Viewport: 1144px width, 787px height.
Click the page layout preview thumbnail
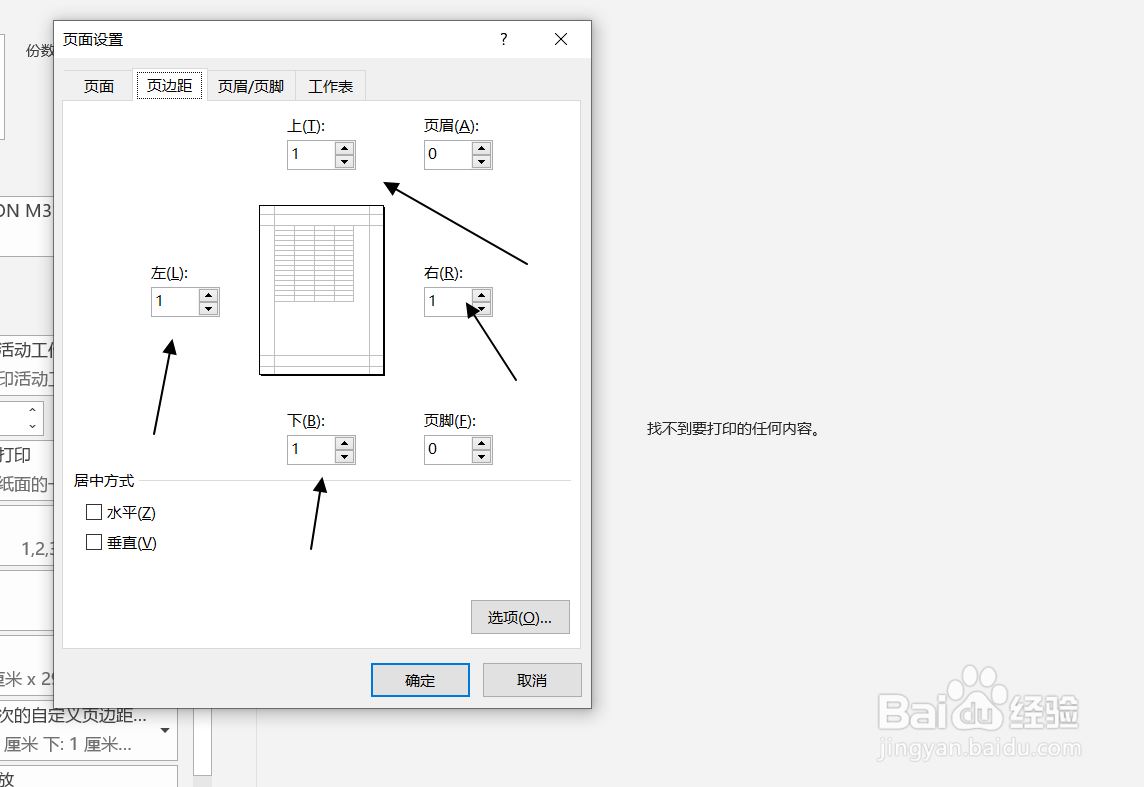[321, 290]
